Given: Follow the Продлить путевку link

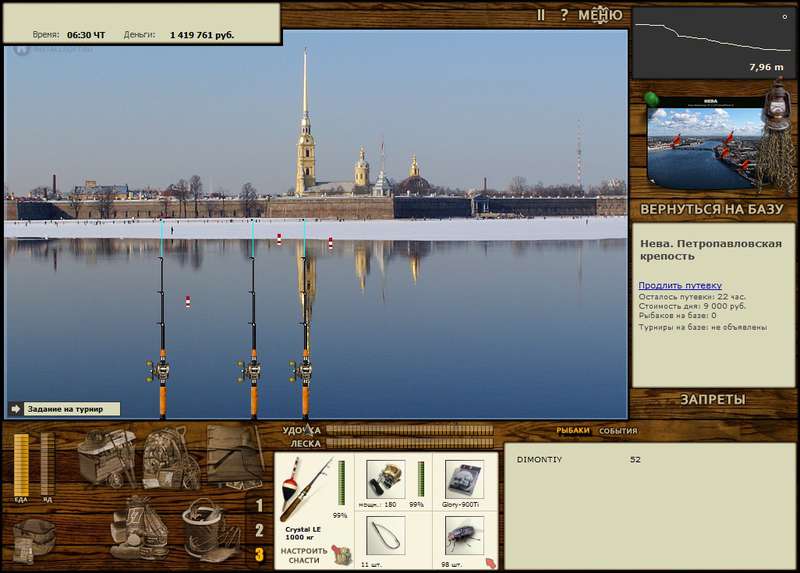Looking at the screenshot, I should (x=680, y=285).
